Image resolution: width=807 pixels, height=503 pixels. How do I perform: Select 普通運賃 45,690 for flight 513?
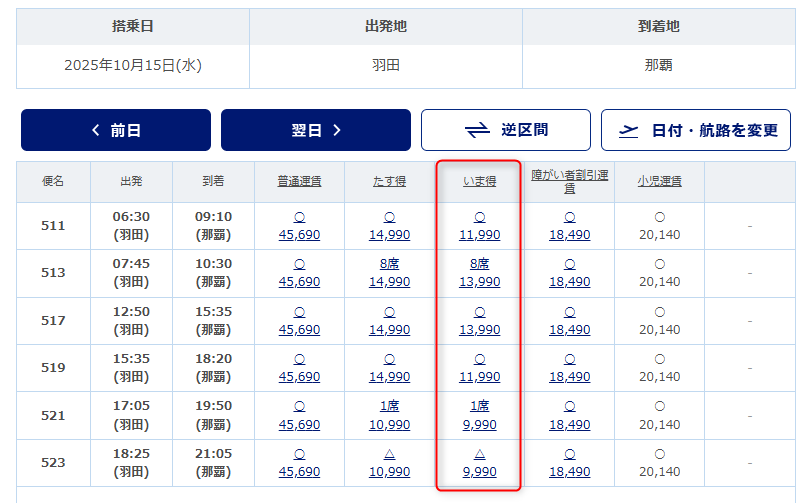tap(300, 282)
